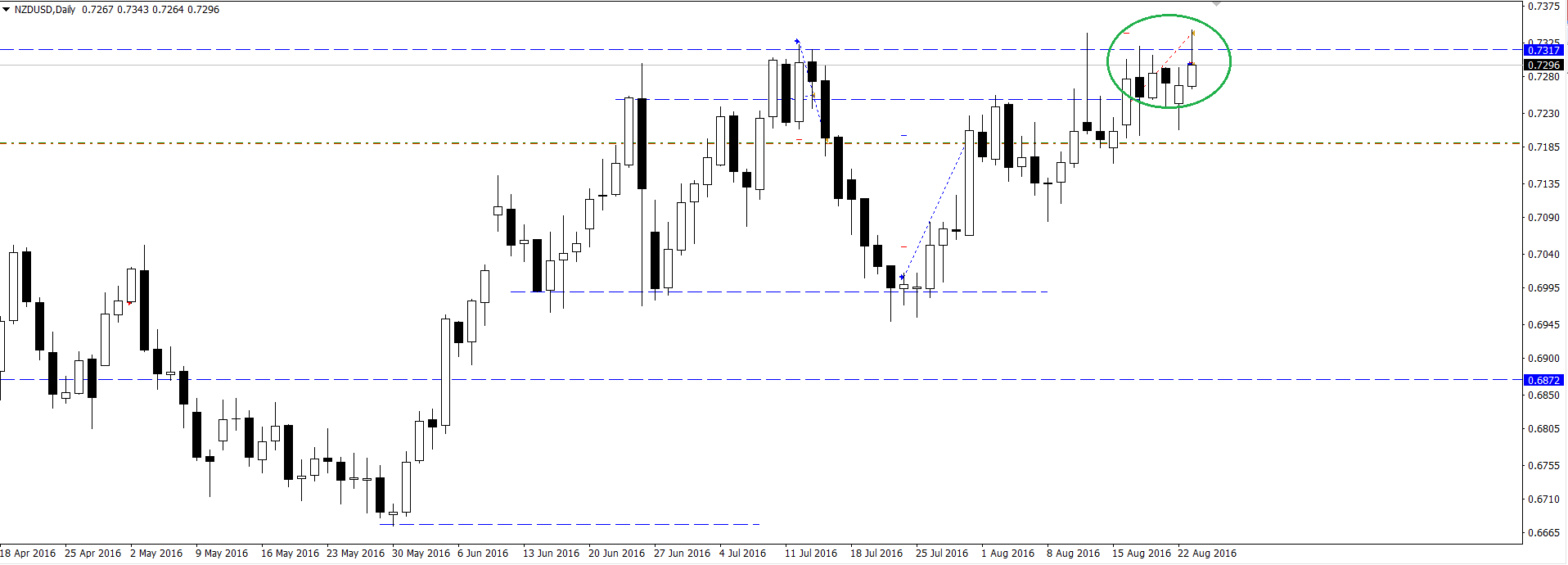Viewport: 1568px width, 565px height.
Task: Click the 25 Apr 2016 date label
Action: (x=92, y=554)
